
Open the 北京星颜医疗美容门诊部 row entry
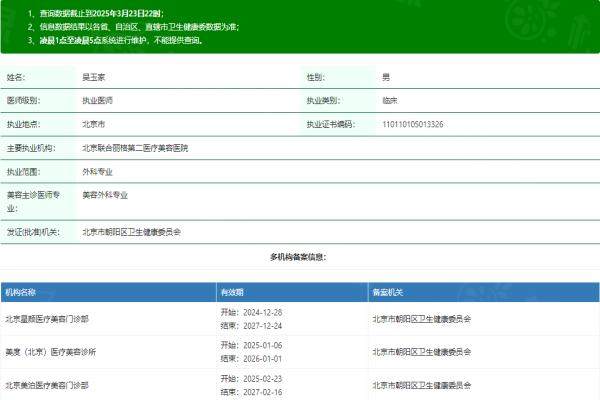click(46, 319)
